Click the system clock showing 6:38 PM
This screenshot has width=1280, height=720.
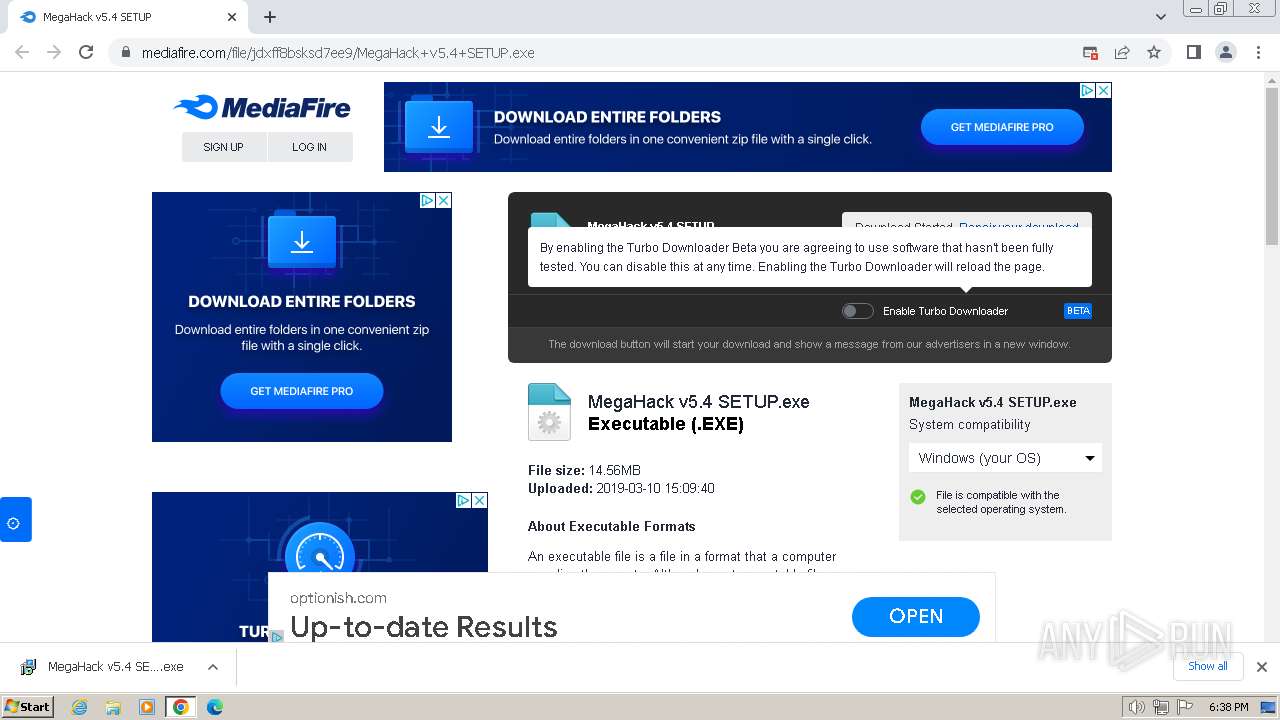(1228, 707)
